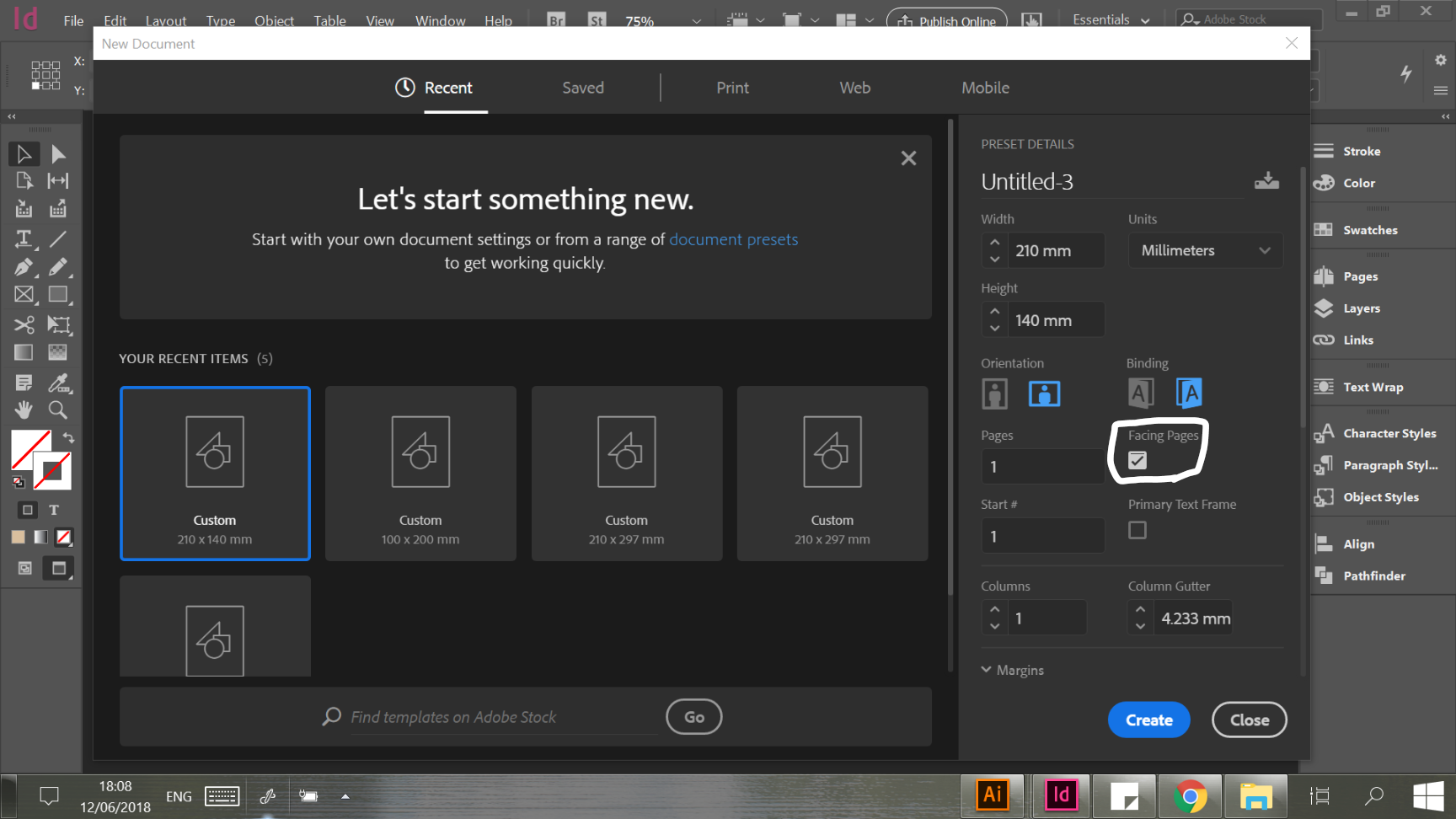Select the Gap tool
The image size is (1456, 819).
pyautogui.click(x=58, y=181)
